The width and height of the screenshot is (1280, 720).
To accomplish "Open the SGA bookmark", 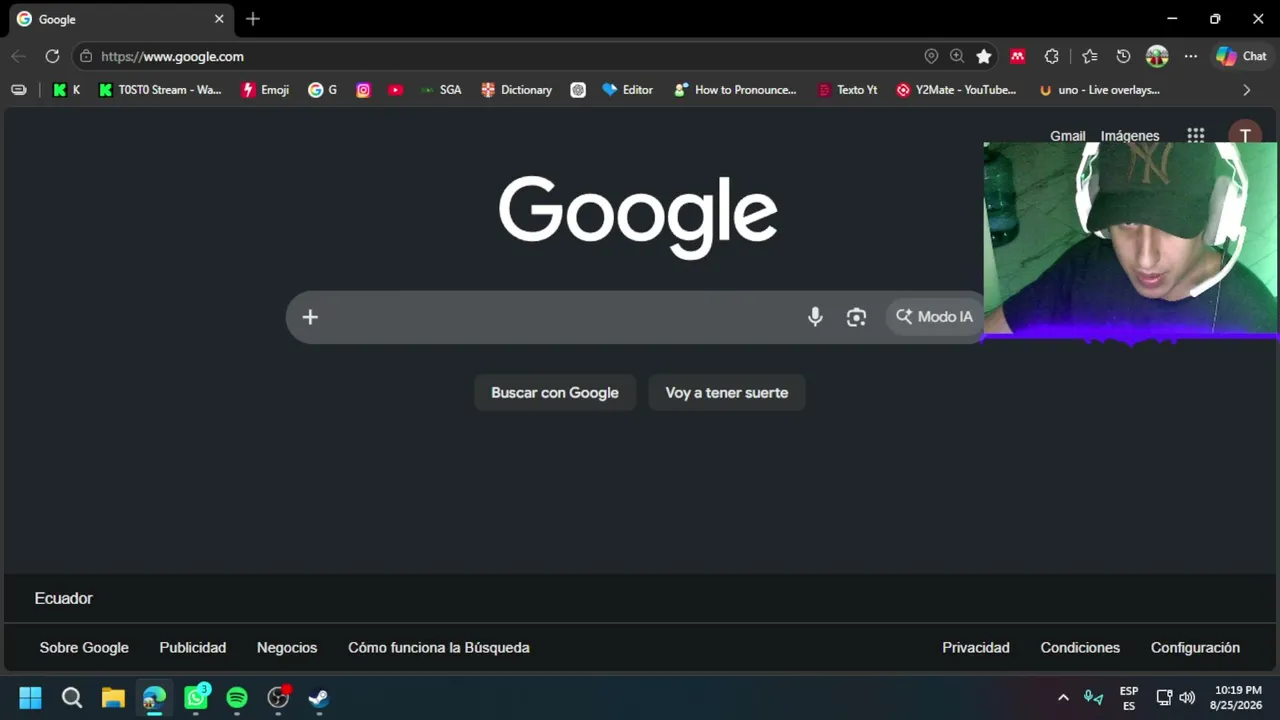I will [x=441, y=90].
